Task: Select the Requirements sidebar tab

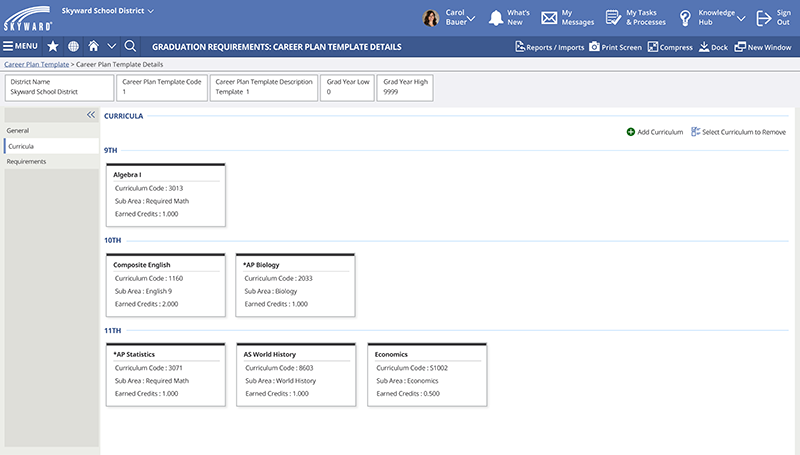Action: (52, 161)
